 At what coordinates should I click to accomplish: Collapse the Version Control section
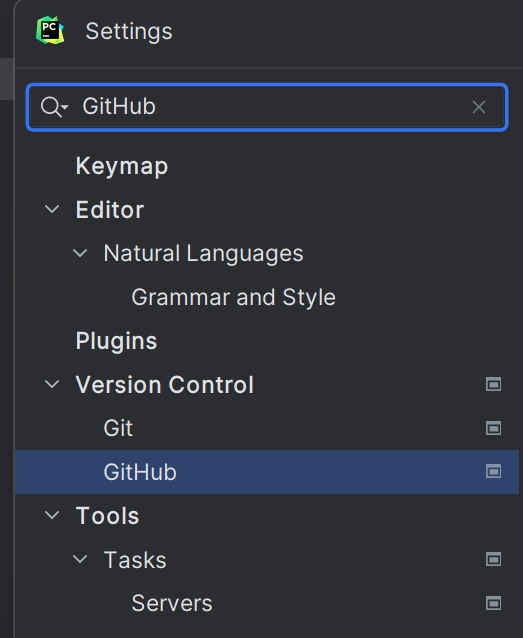[x=52, y=384]
